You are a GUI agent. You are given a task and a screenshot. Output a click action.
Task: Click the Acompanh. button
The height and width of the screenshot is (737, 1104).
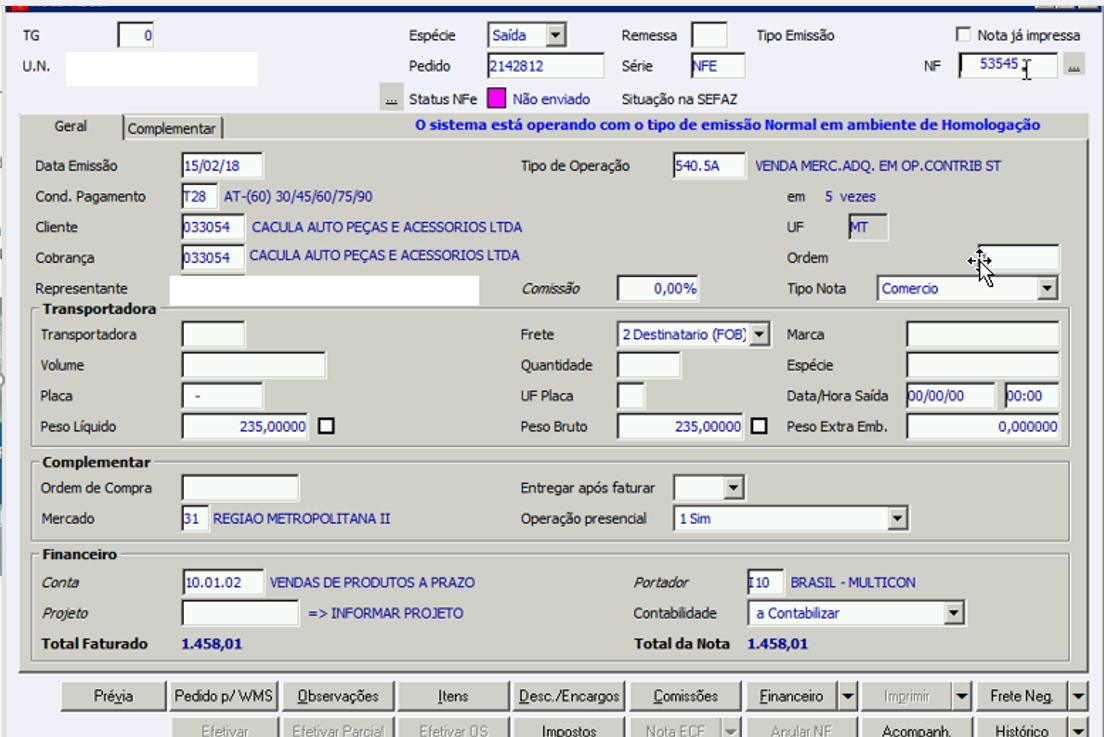[916, 729]
